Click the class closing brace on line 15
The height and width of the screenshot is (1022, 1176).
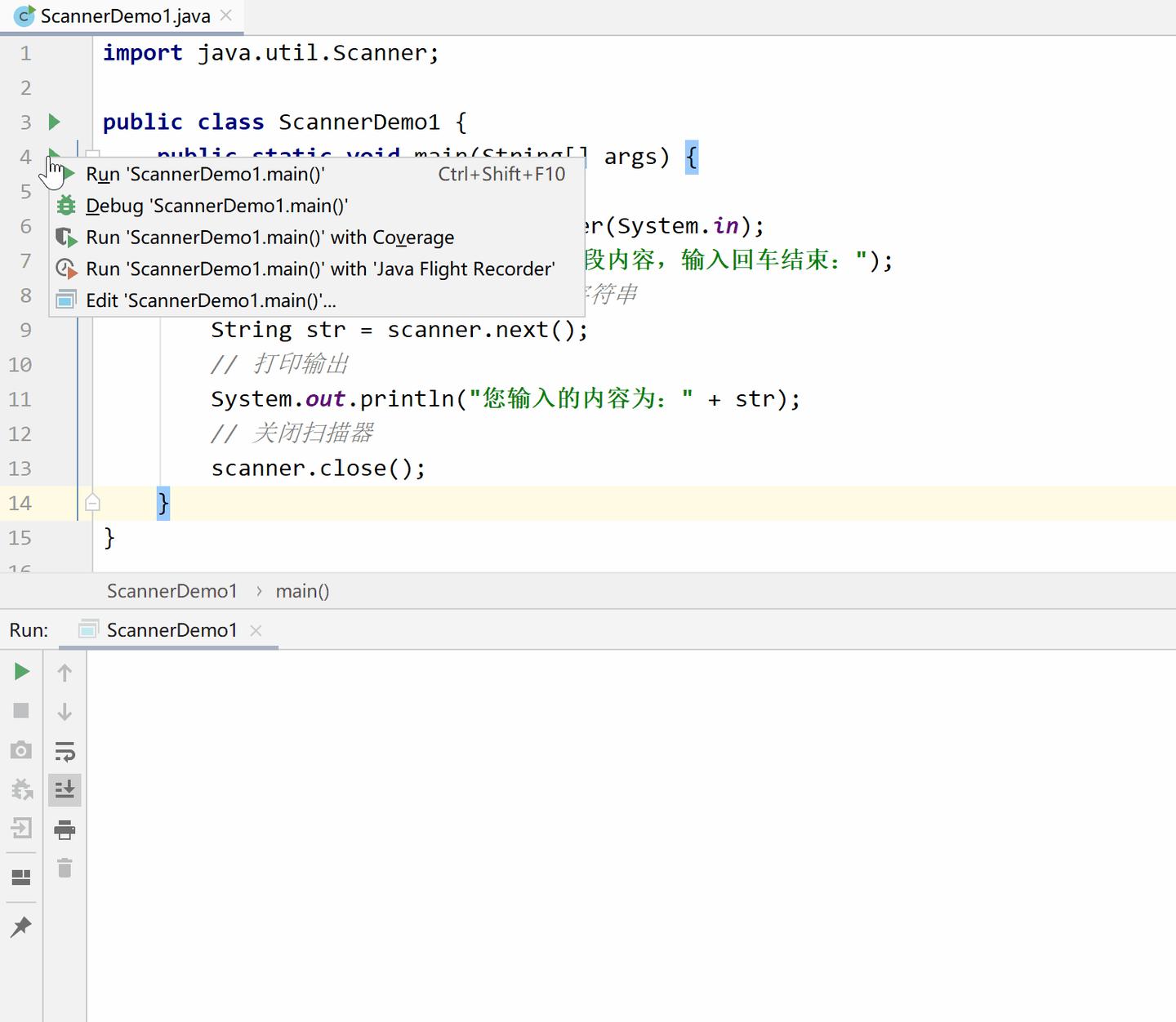(109, 538)
